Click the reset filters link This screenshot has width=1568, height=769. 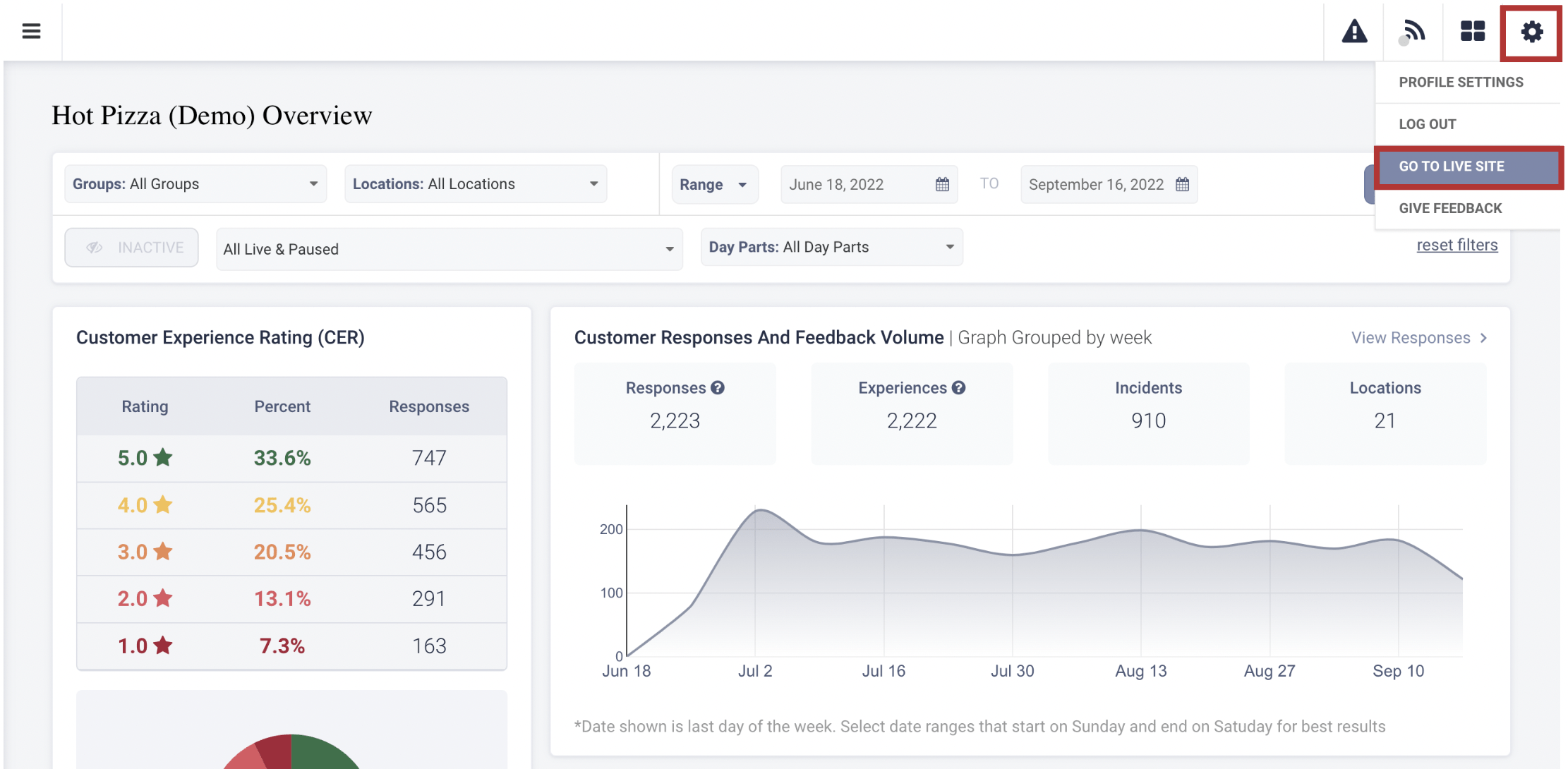click(x=1457, y=245)
